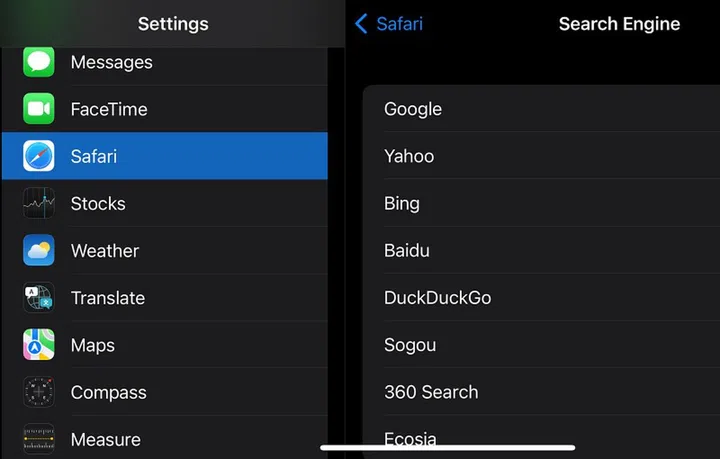The width and height of the screenshot is (720, 459).
Task: Tap the FaceTime camera icon
Action: coord(39,109)
